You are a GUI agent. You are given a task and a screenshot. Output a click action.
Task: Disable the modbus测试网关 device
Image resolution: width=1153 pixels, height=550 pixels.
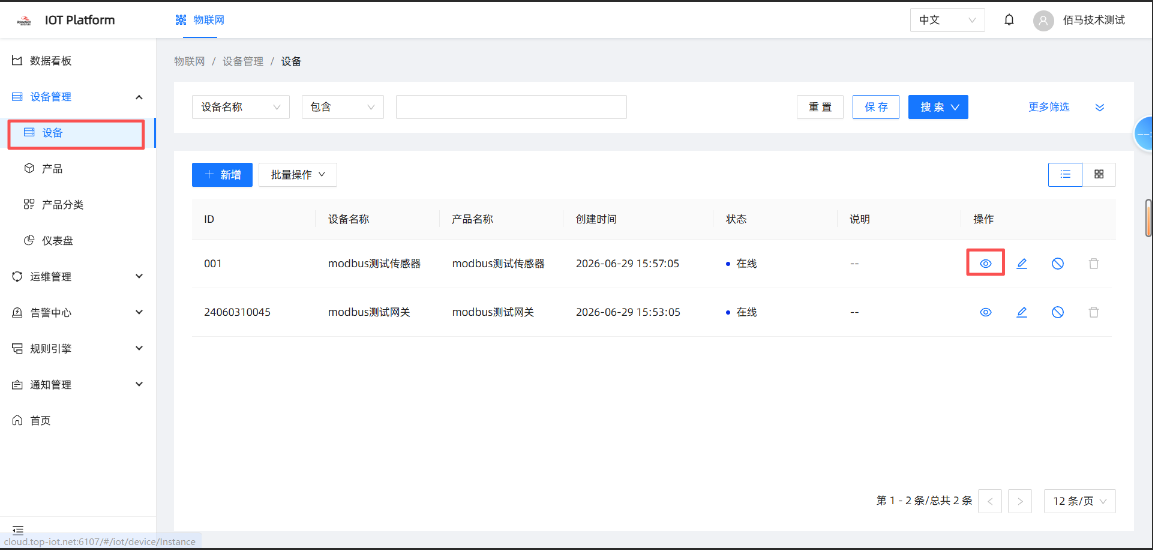[x=1057, y=312]
